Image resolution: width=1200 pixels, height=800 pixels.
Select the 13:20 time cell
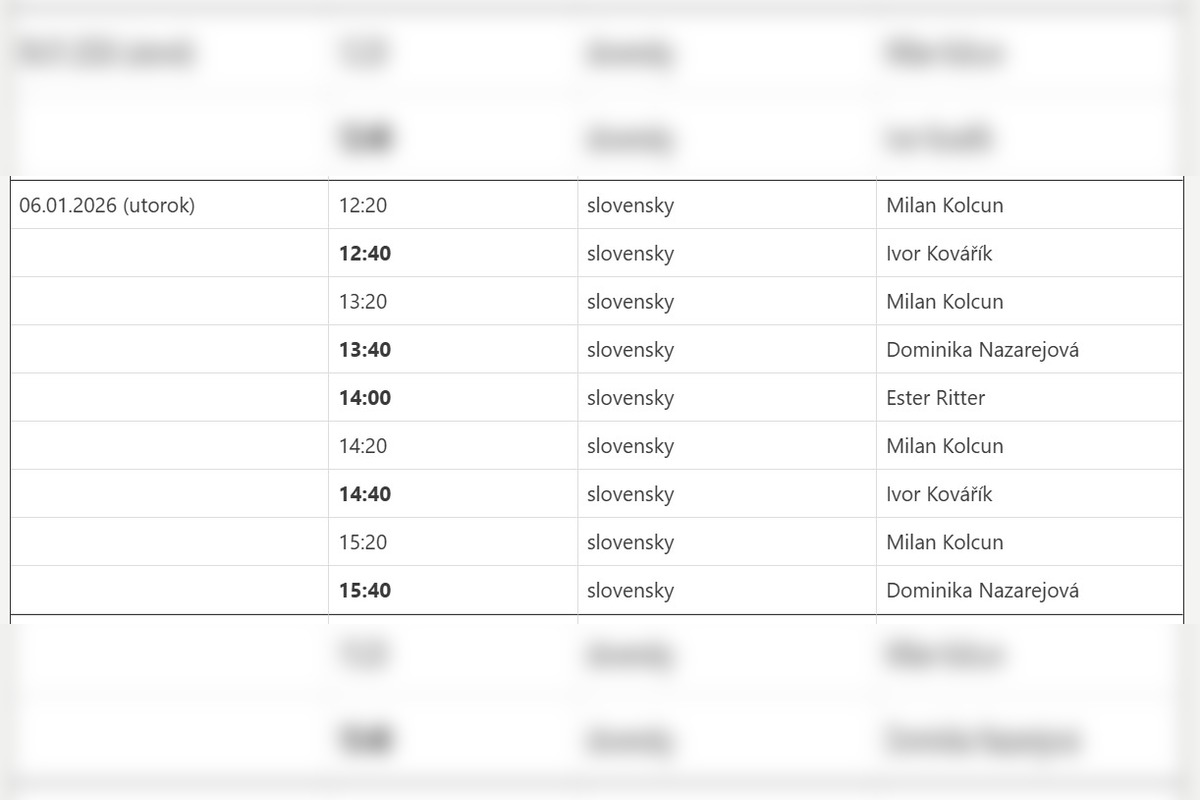coord(363,302)
